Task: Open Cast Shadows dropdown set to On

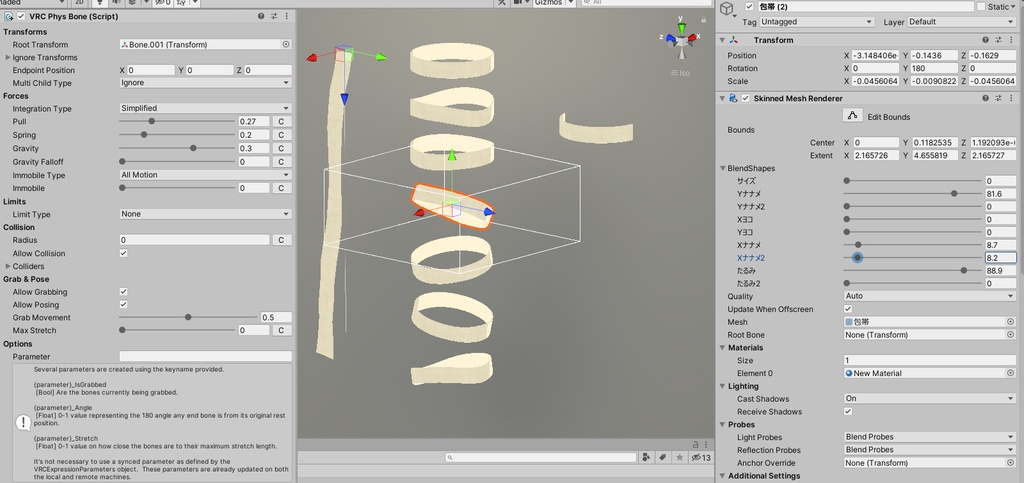Action: tap(929, 398)
